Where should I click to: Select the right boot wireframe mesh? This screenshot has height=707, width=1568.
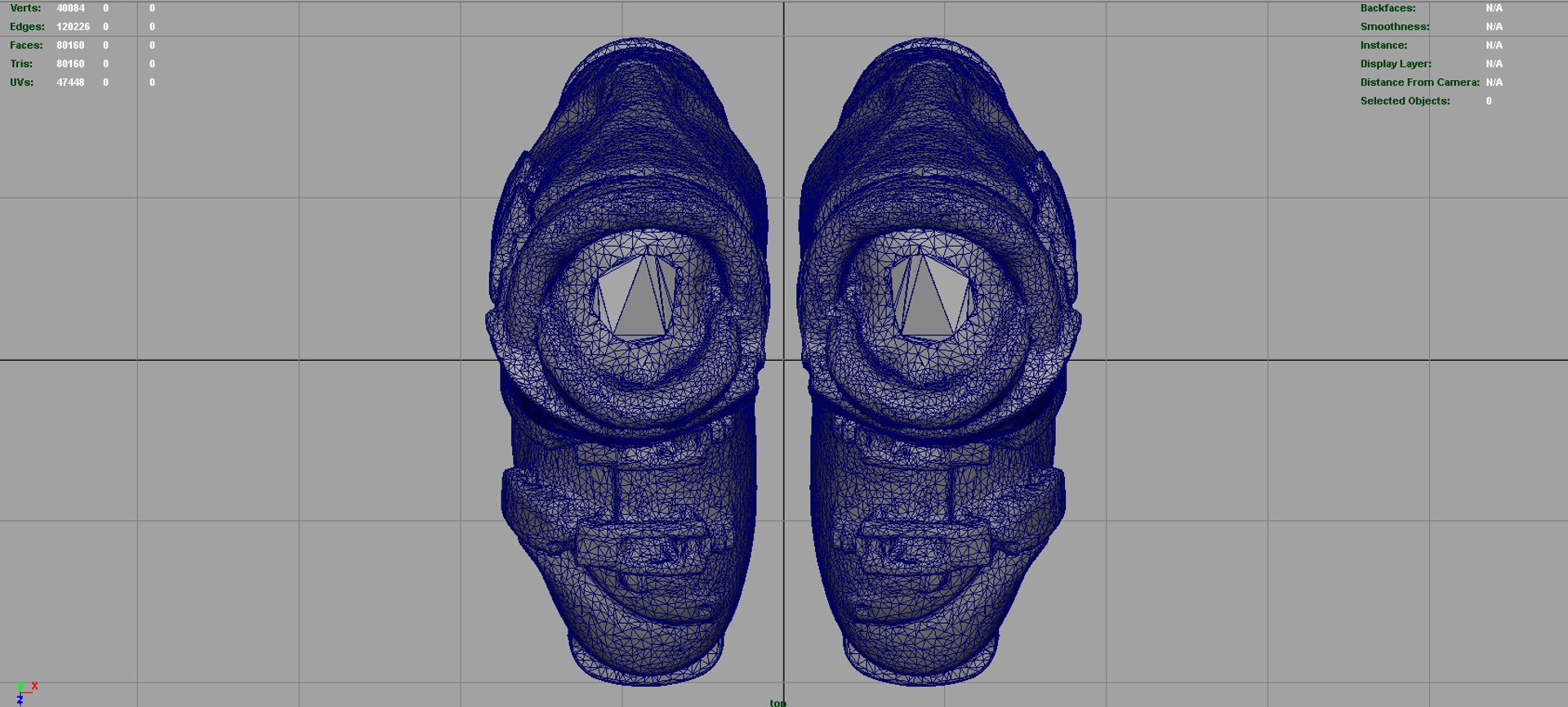pos(939,361)
